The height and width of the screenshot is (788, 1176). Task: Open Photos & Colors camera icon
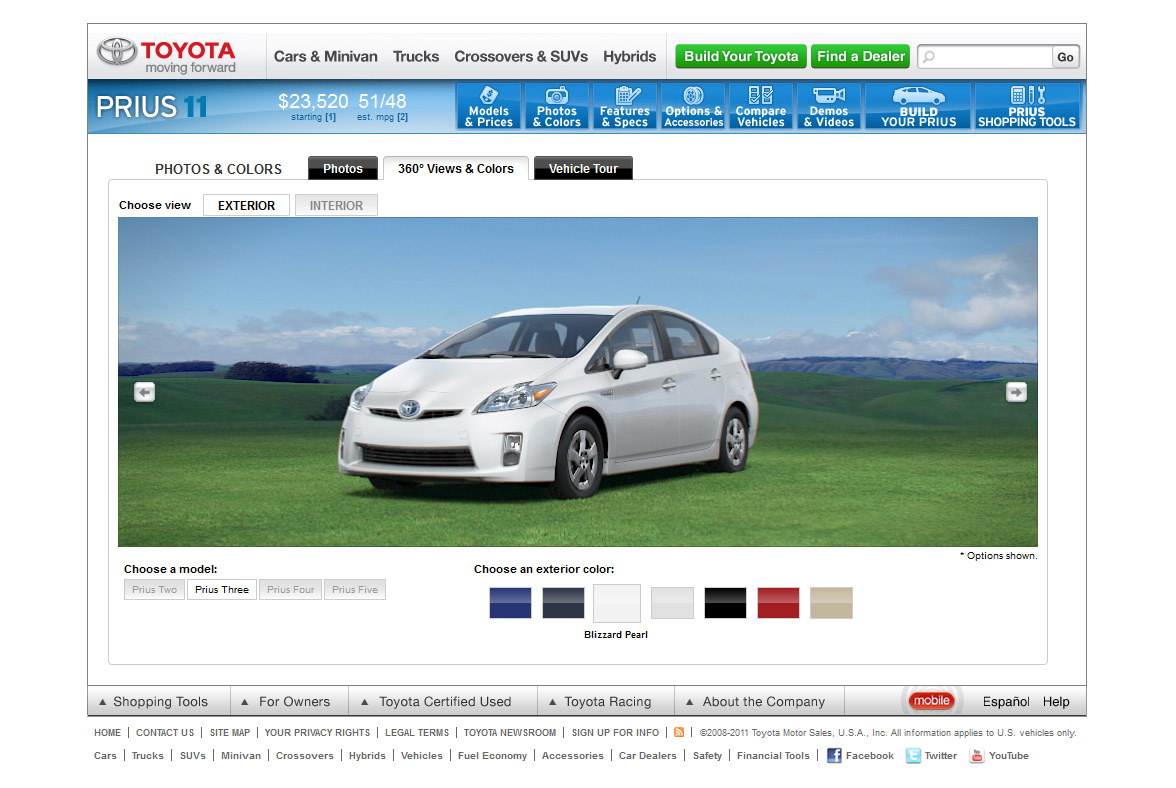556,96
